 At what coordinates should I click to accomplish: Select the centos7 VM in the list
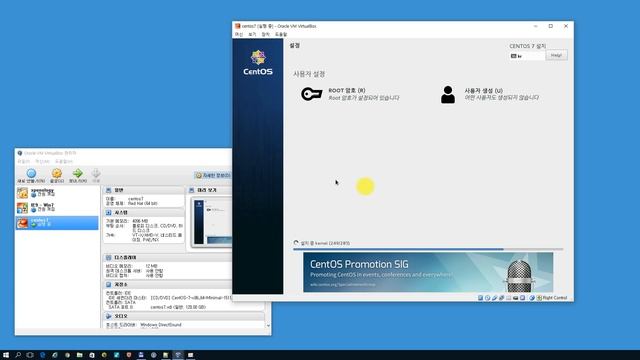click(x=57, y=222)
